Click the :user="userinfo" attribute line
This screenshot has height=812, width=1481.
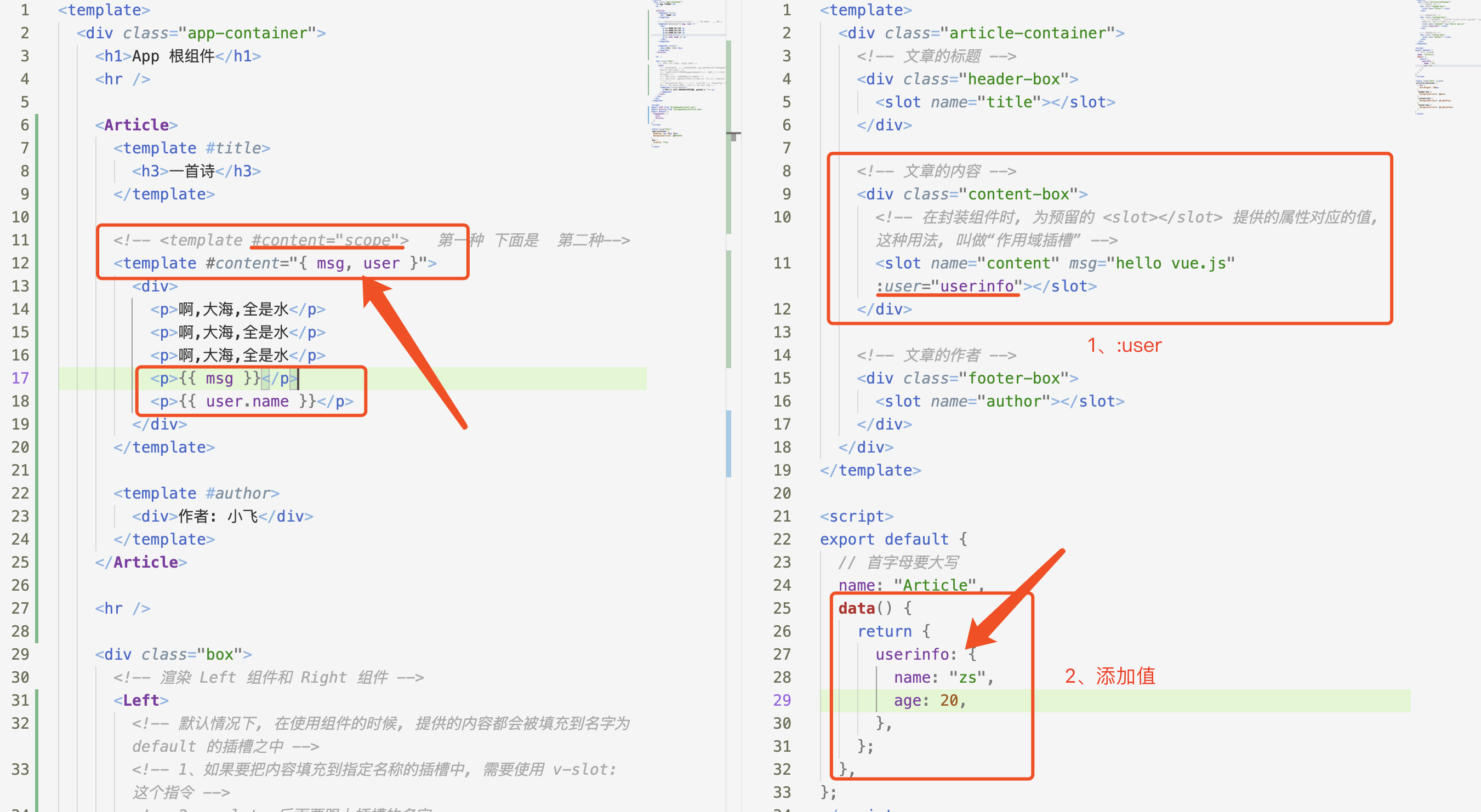pyautogui.click(x=986, y=286)
